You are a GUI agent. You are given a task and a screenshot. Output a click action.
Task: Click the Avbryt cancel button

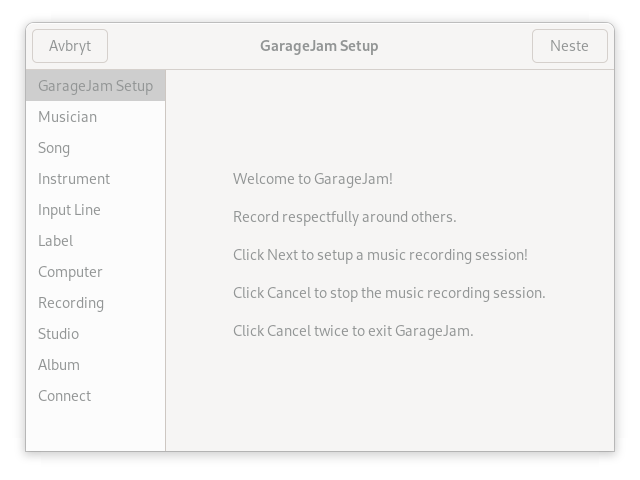coord(70,46)
